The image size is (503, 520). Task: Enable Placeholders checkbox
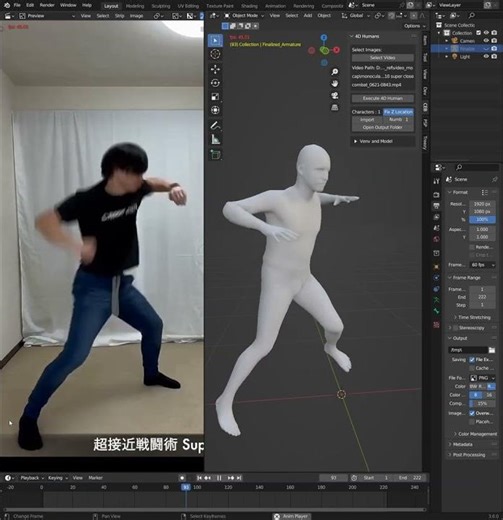pos(472,422)
